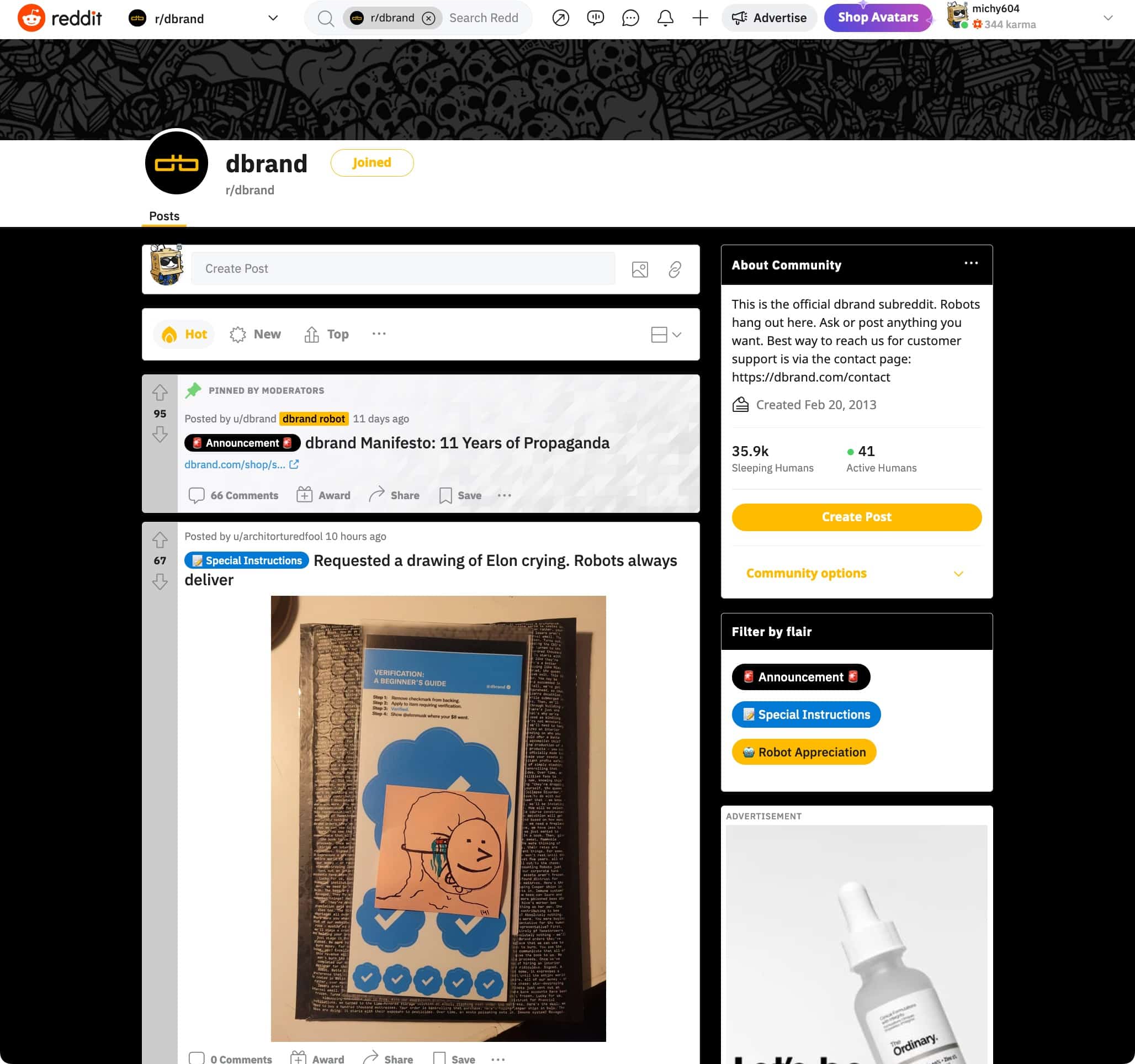Click the link attachment icon in Create Post
1135x1064 pixels.
tap(674, 268)
